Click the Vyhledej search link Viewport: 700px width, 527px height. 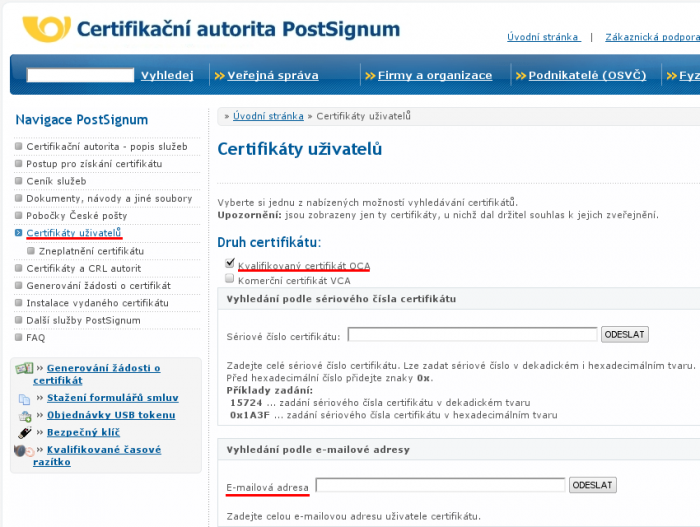coord(167,75)
